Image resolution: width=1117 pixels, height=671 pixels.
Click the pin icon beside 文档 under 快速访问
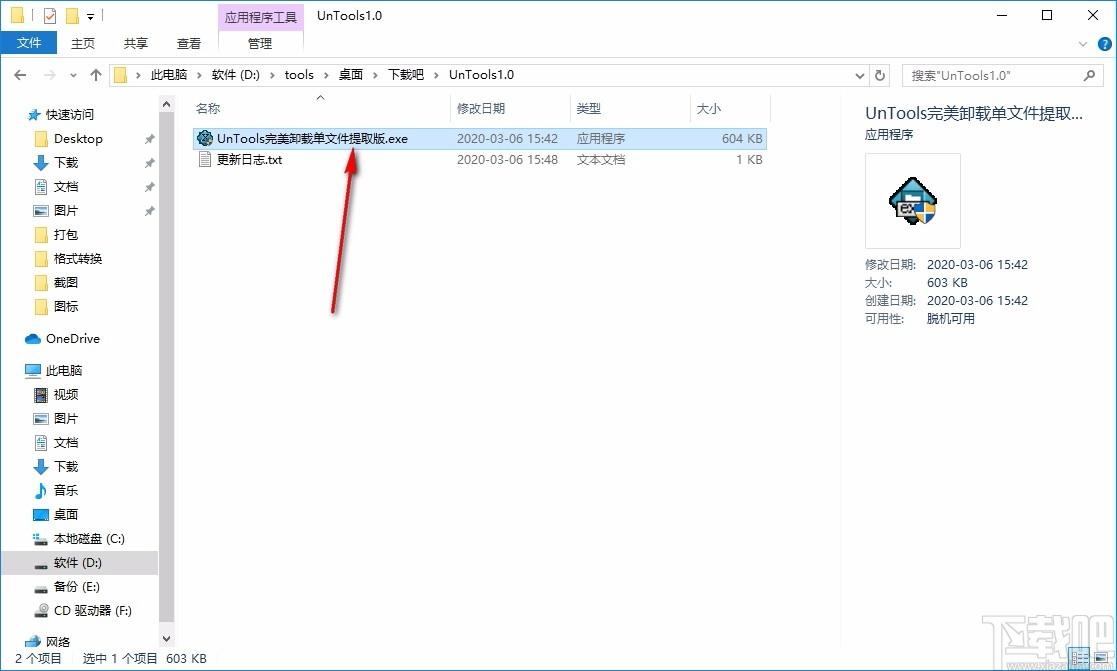coord(149,187)
